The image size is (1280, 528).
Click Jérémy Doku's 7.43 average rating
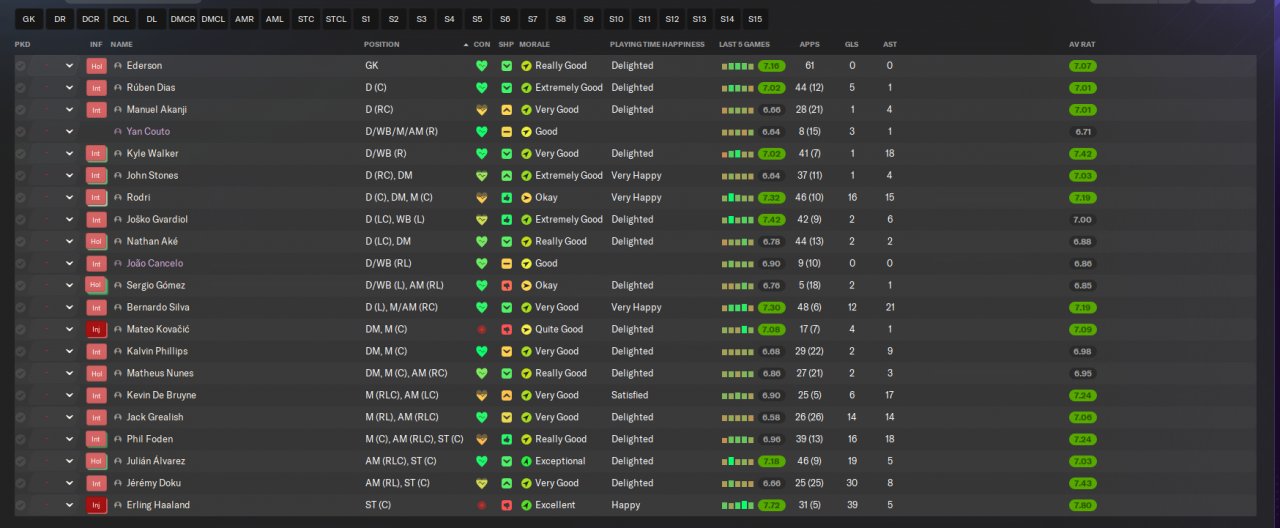coord(1082,484)
